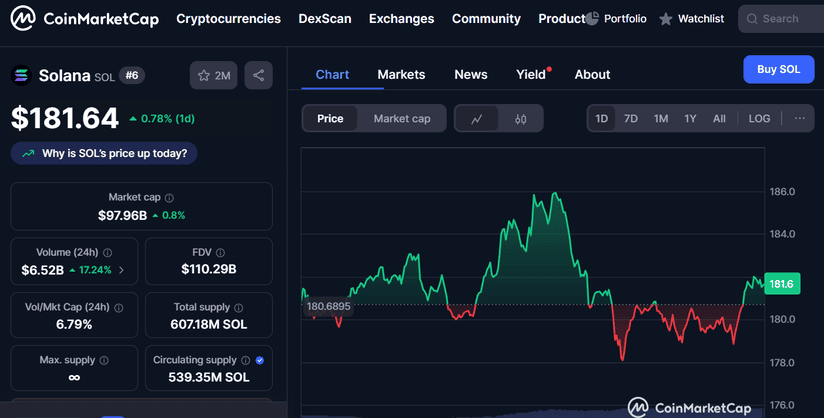Open the Cryptocurrencies menu
Image resolution: width=824 pixels, height=418 pixels.
[229, 19]
